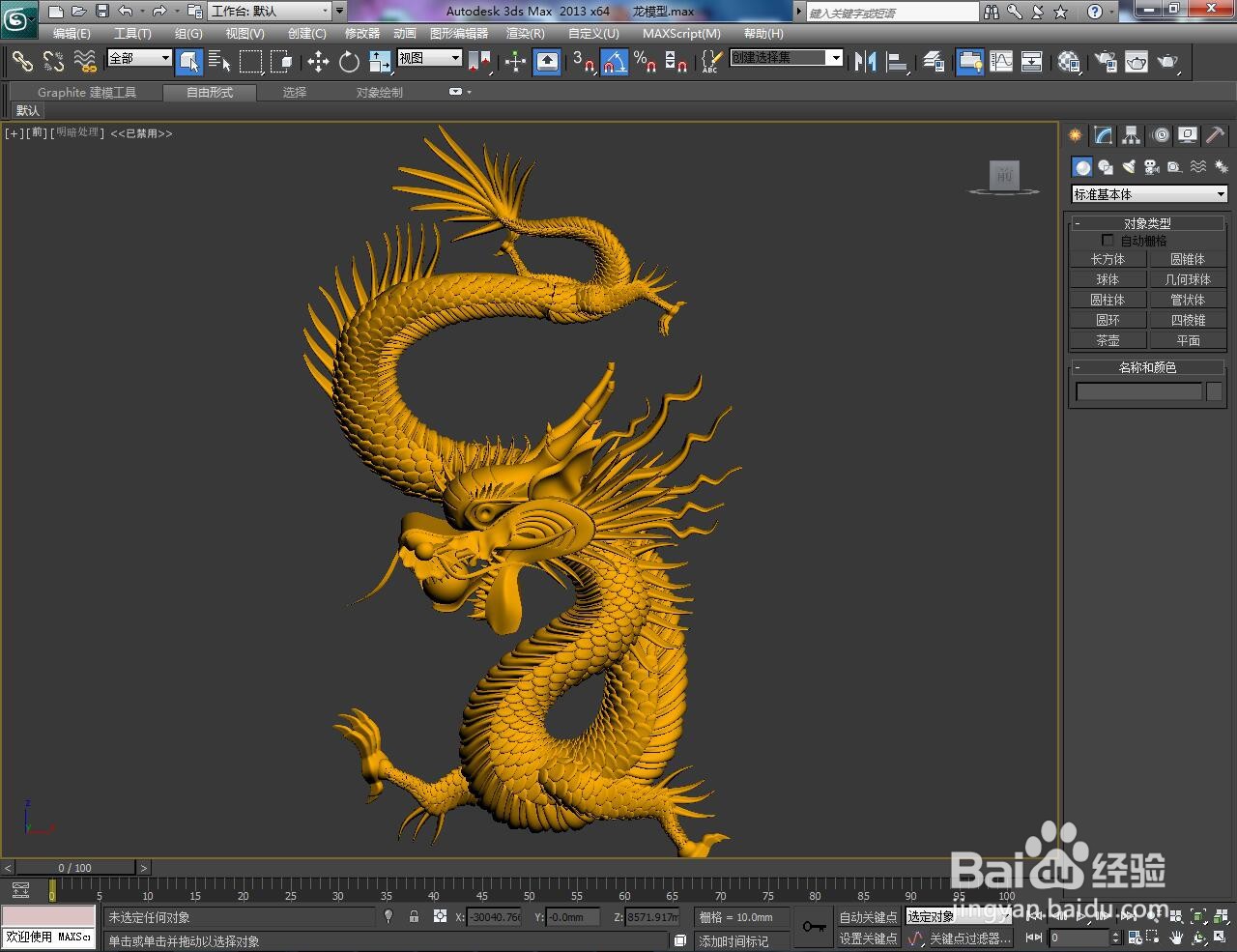Viewport: 1237px width, 952px height.
Task: Click the front ViewCube face
Action: [1005, 175]
